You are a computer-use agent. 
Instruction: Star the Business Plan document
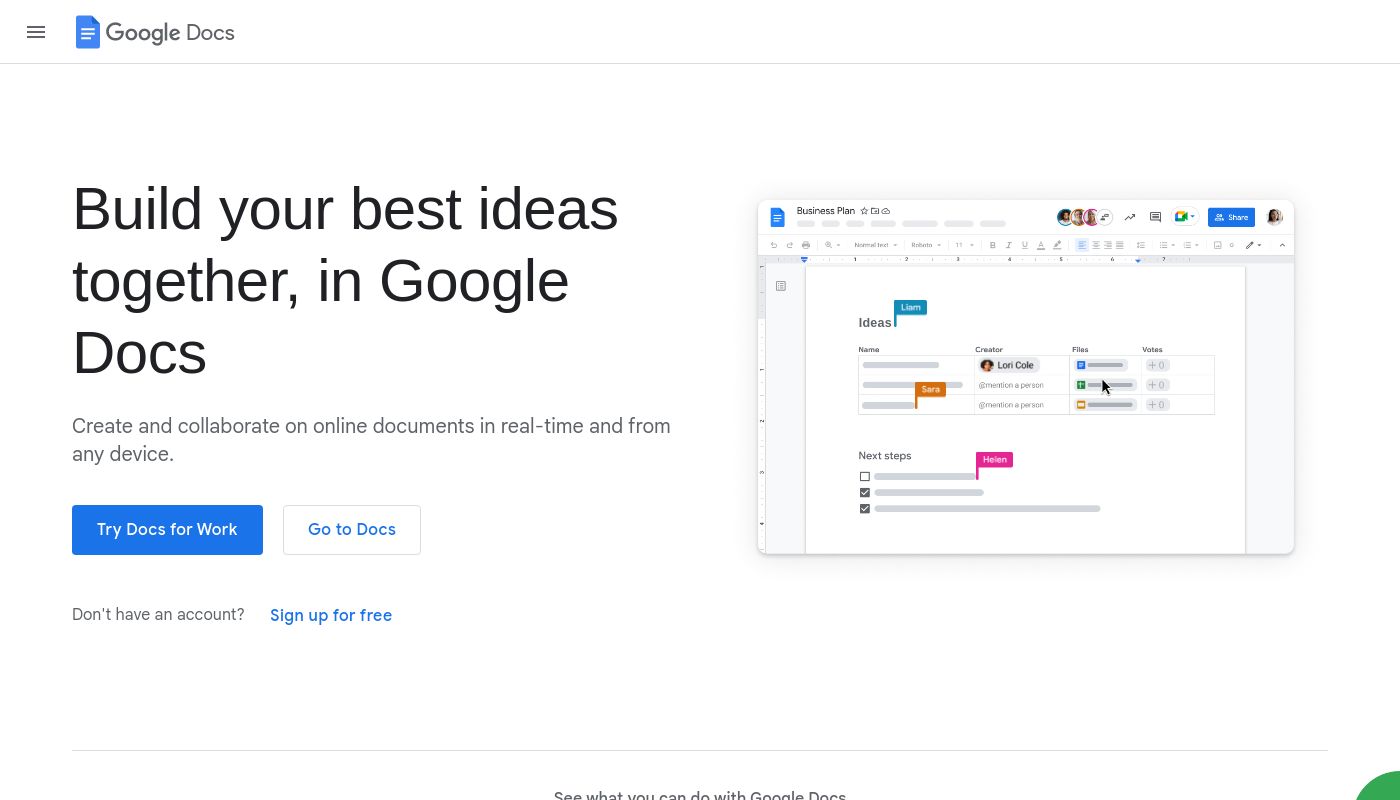pyautogui.click(x=864, y=211)
